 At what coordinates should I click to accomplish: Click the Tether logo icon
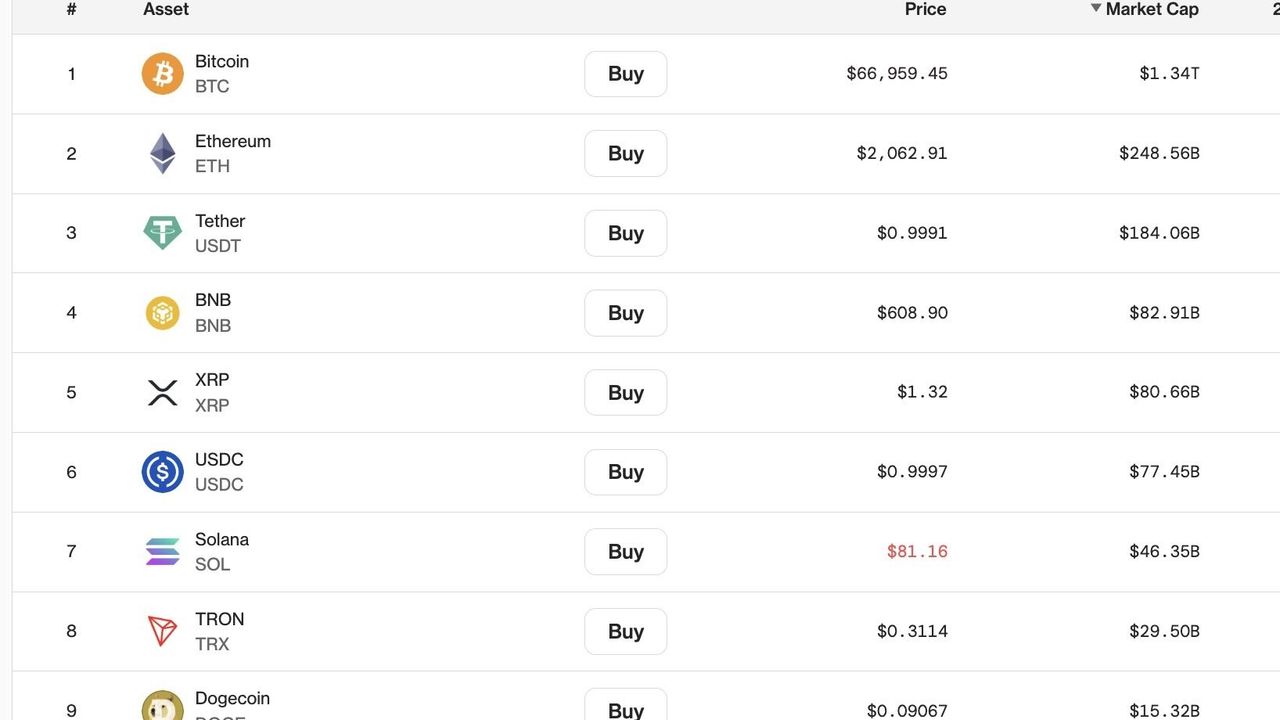162,233
